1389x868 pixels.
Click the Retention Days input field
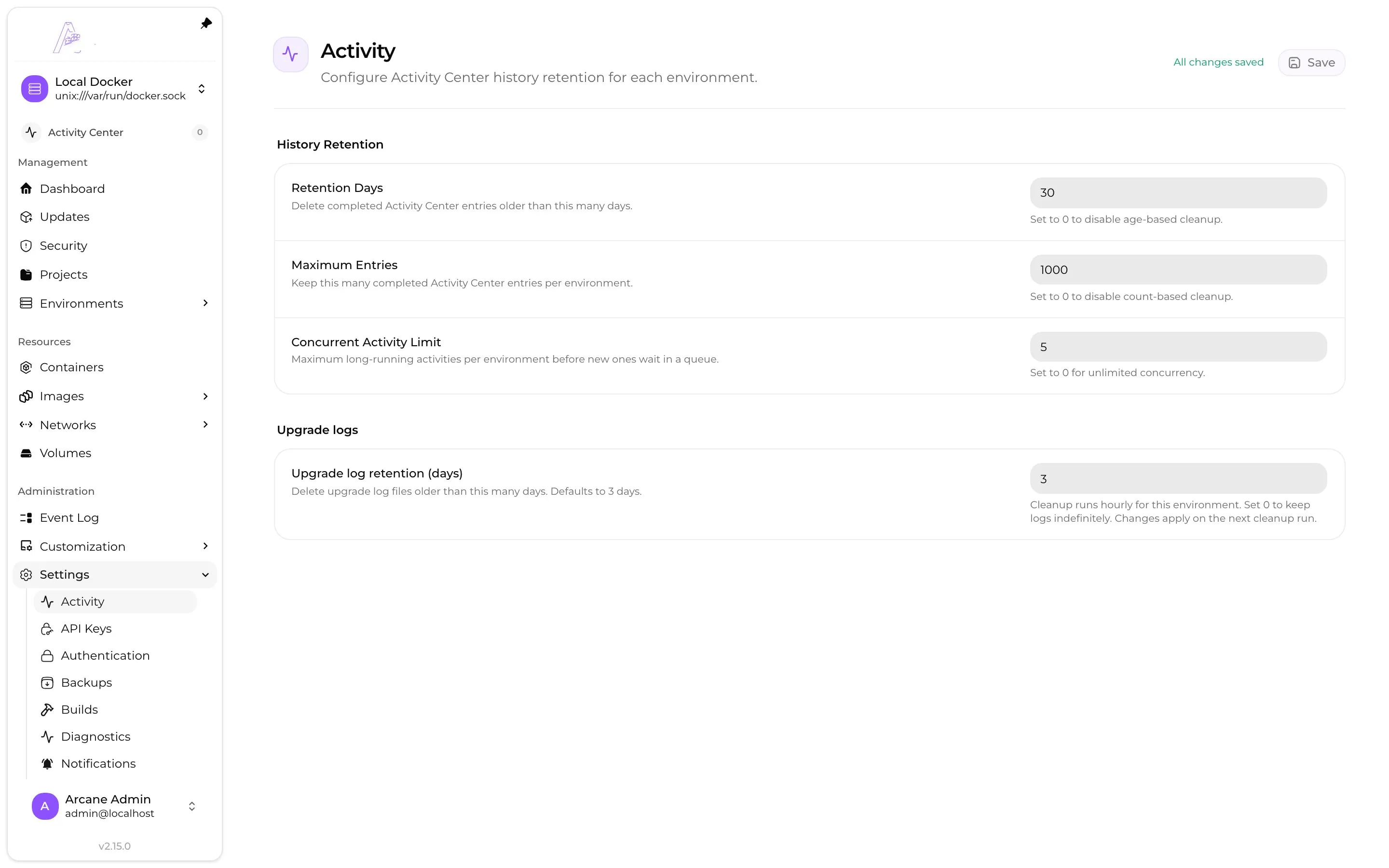(x=1178, y=193)
